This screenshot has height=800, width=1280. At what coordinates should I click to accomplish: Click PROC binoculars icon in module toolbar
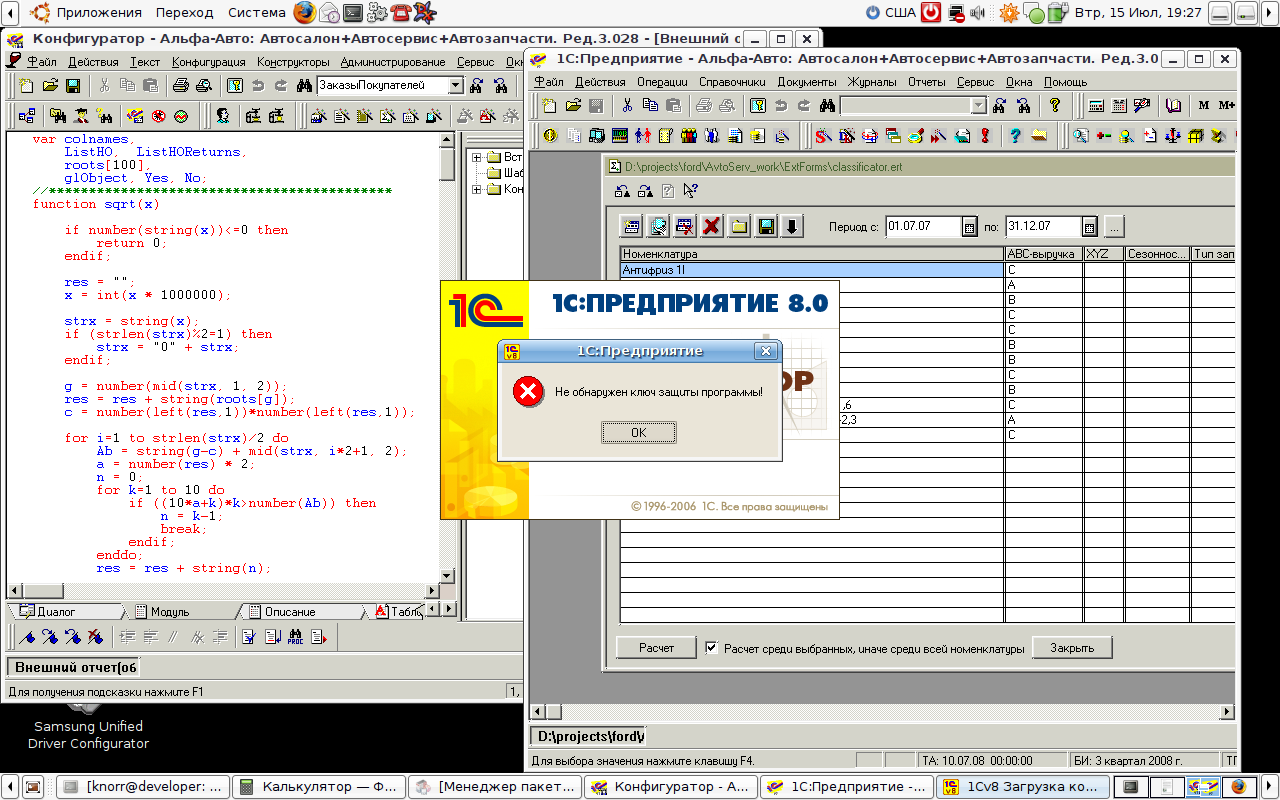click(x=295, y=636)
